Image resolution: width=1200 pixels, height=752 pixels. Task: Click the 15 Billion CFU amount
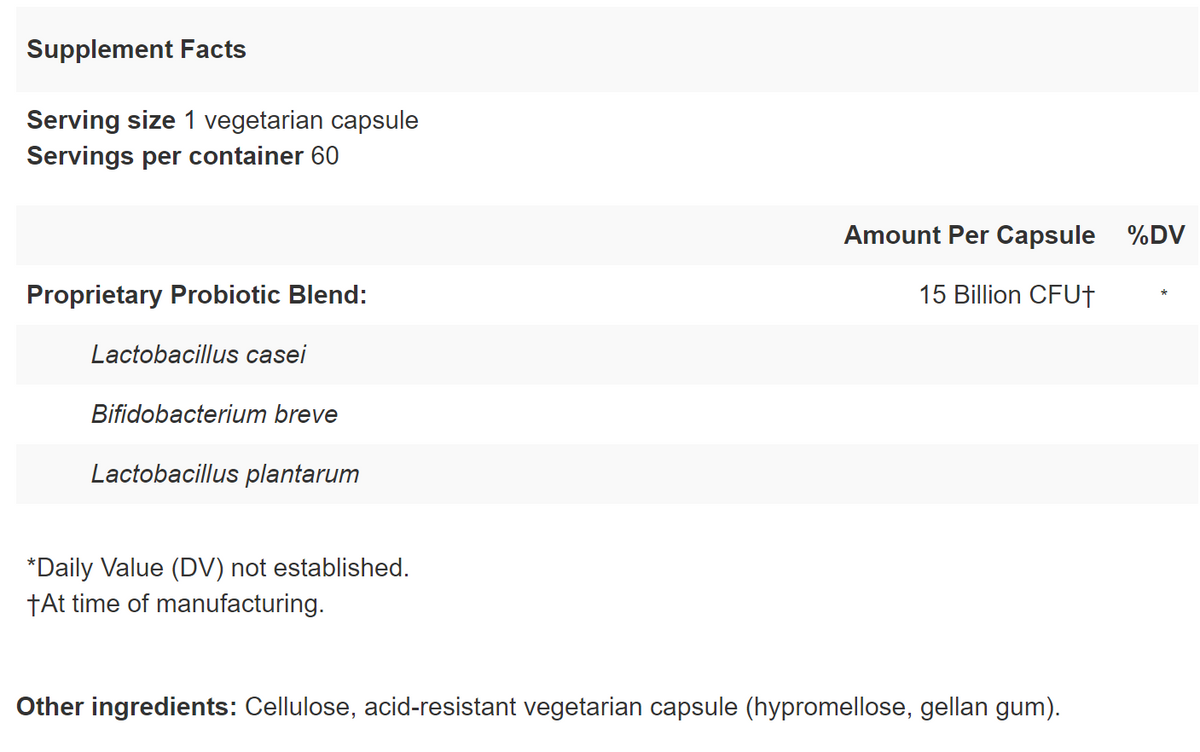1006,295
